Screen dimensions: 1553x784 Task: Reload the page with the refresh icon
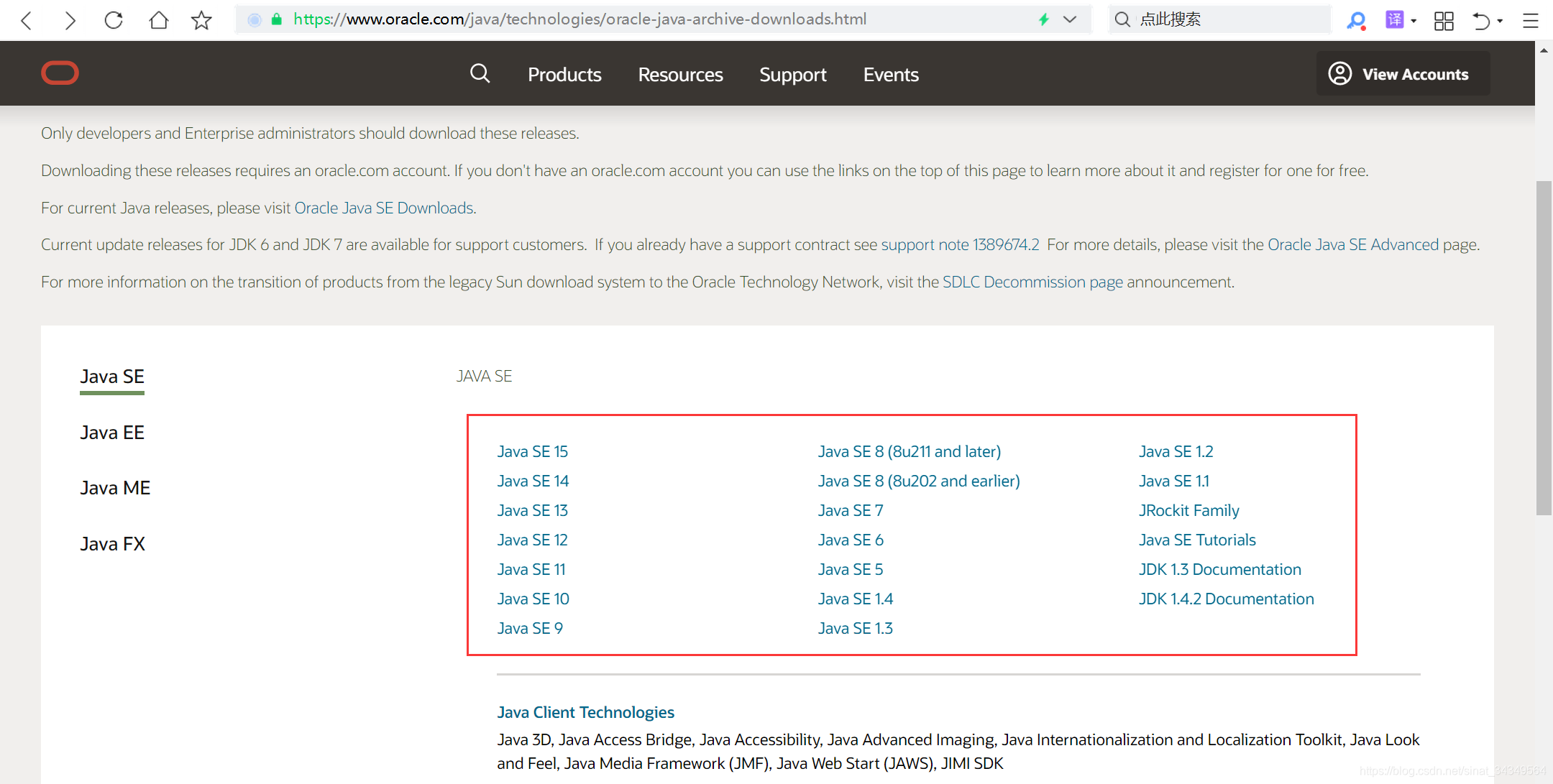[x=114, y=20]
